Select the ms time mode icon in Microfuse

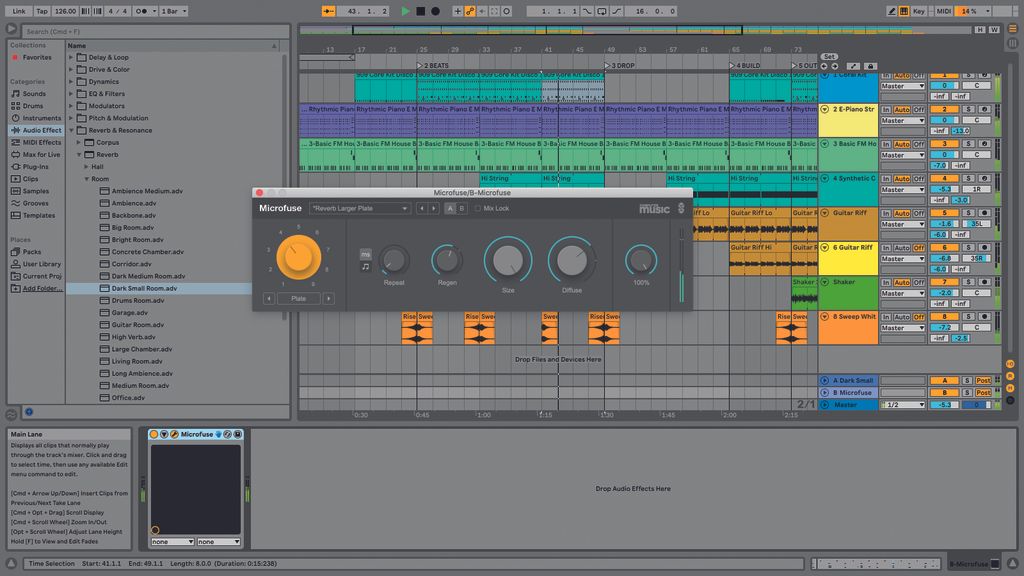(x=365, y=253)
